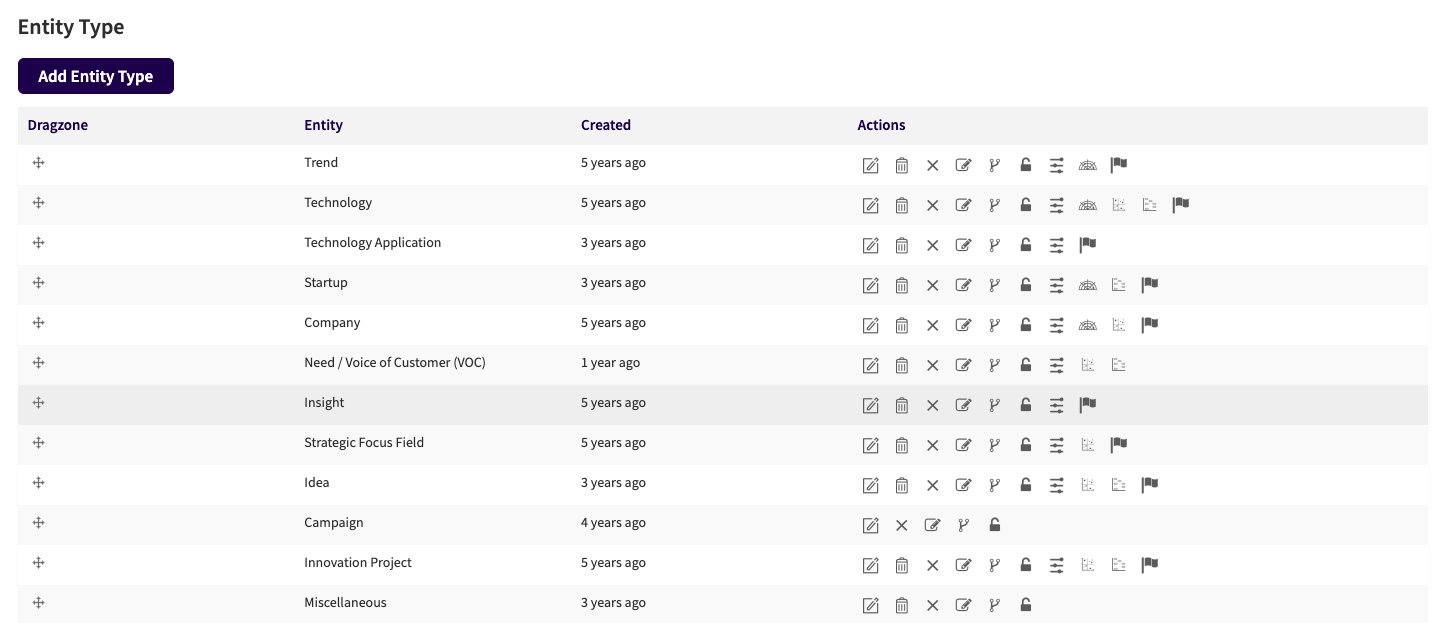Delete the Miscellaneous entity type
1440x623 pixels.
pos(902,605)
